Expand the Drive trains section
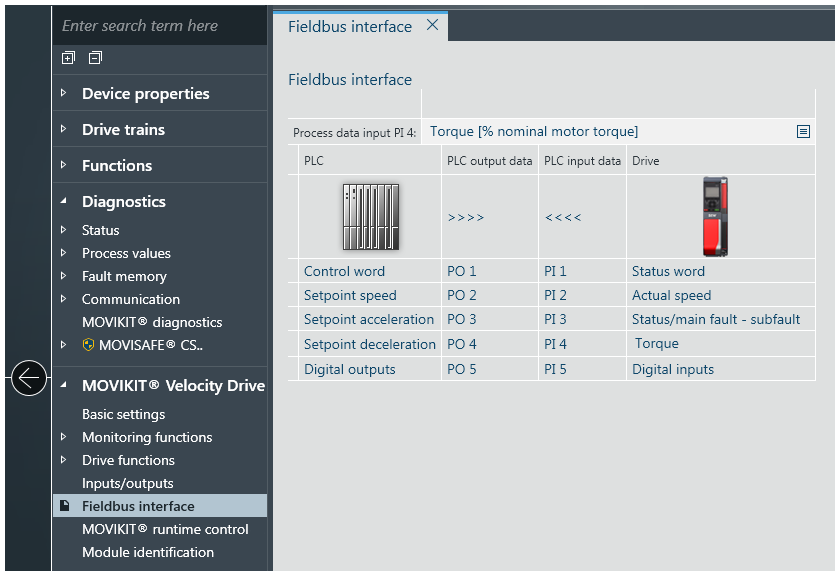 (64, 130)
